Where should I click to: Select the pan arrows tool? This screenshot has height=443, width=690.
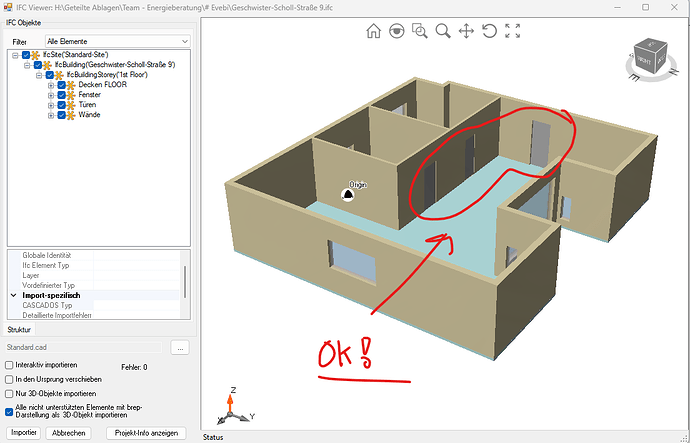(466, 31)
